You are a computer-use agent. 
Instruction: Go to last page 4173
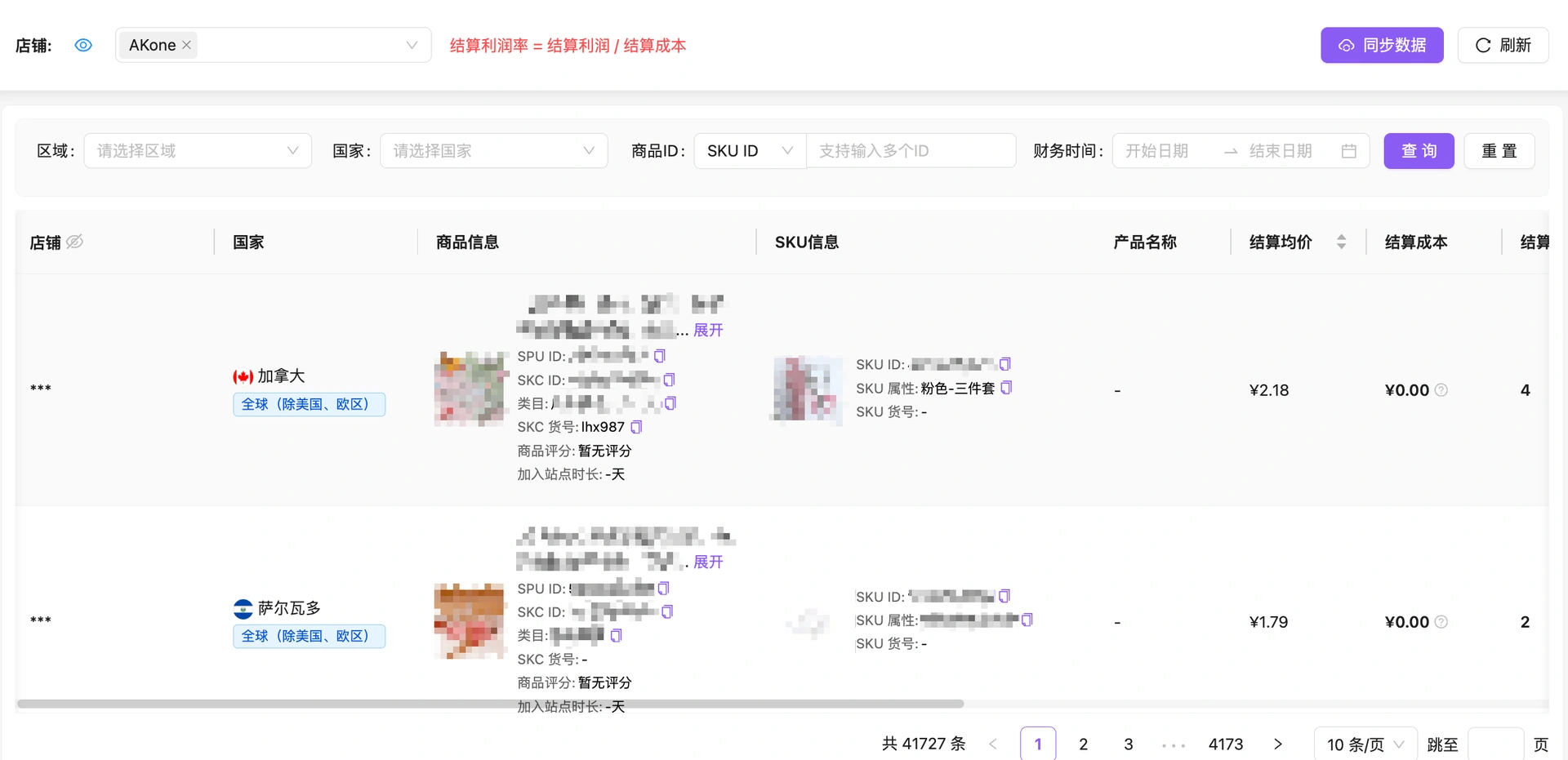(x=1226, y=744)
